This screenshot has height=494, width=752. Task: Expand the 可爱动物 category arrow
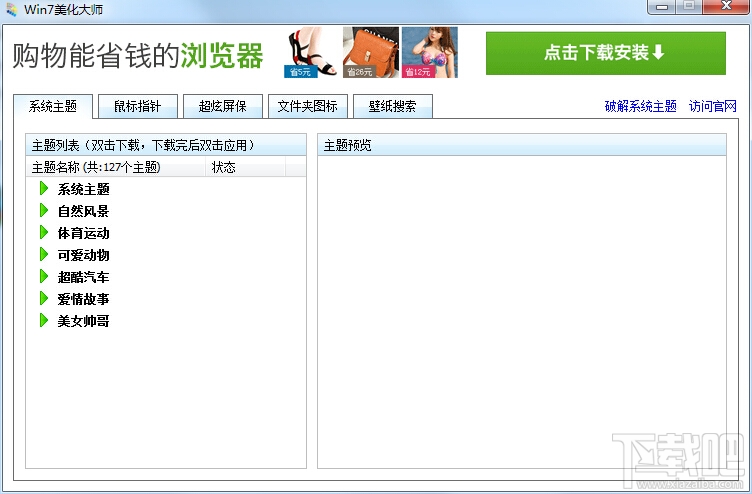44,255
